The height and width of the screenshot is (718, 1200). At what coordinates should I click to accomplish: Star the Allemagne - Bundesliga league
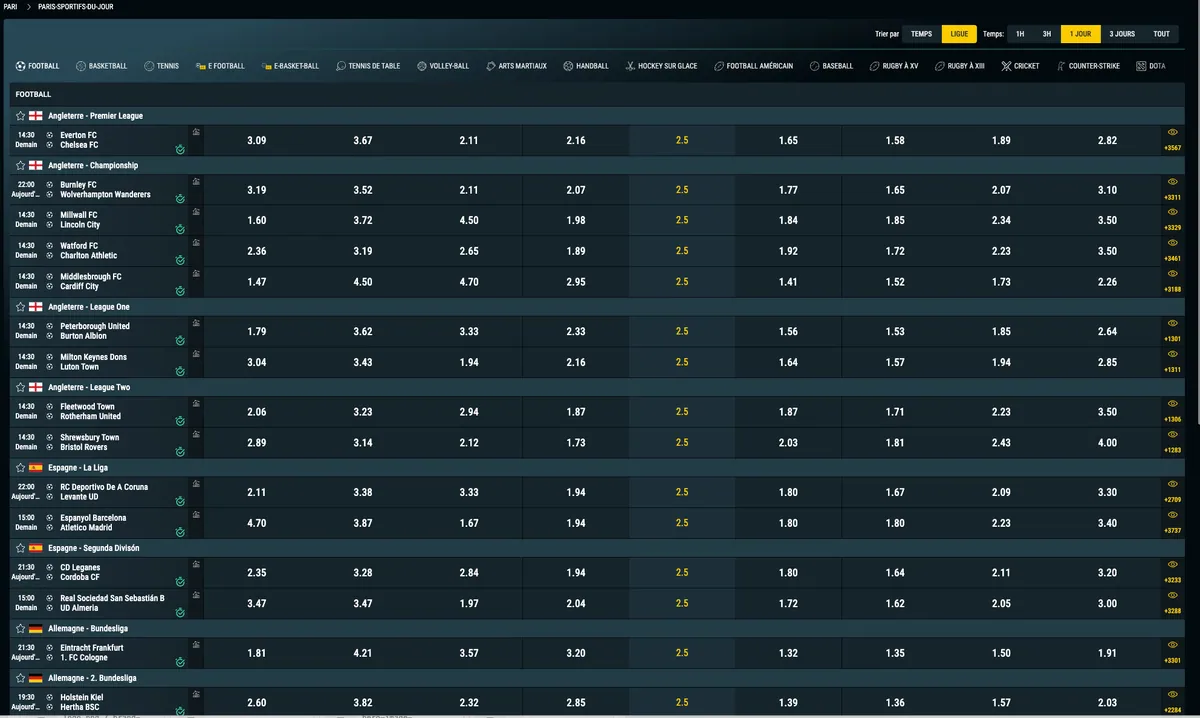point(20,629)
